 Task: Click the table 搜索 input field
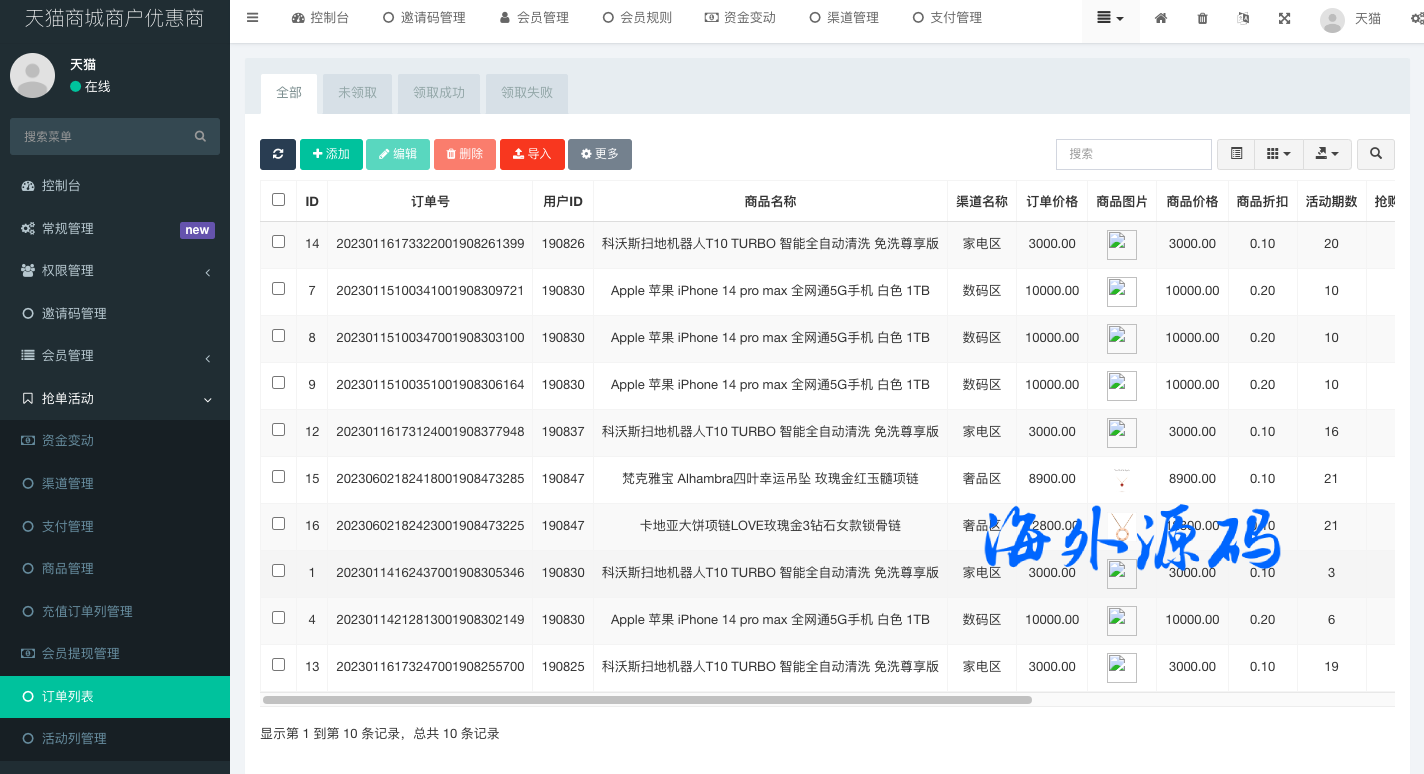pyautogui.click(x=1133, y=154)
